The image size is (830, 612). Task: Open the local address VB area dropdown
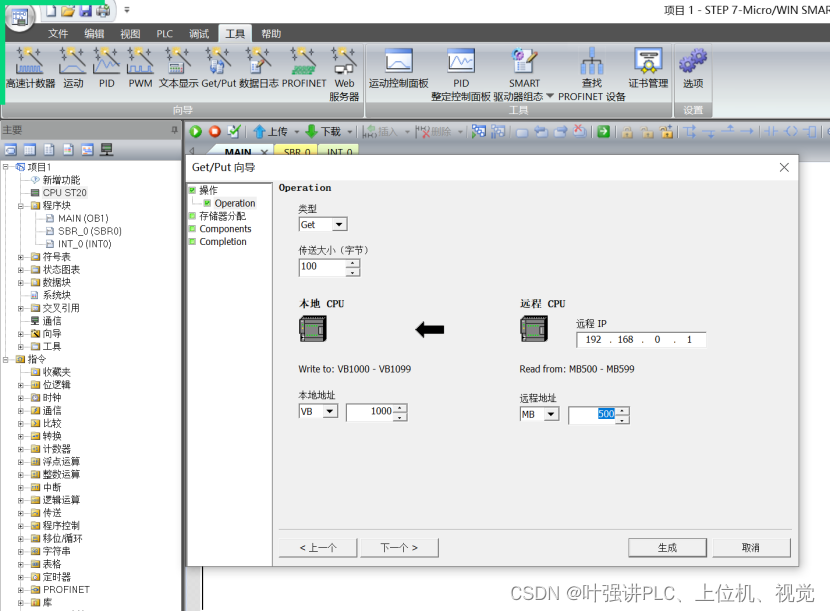coord(330,411)
